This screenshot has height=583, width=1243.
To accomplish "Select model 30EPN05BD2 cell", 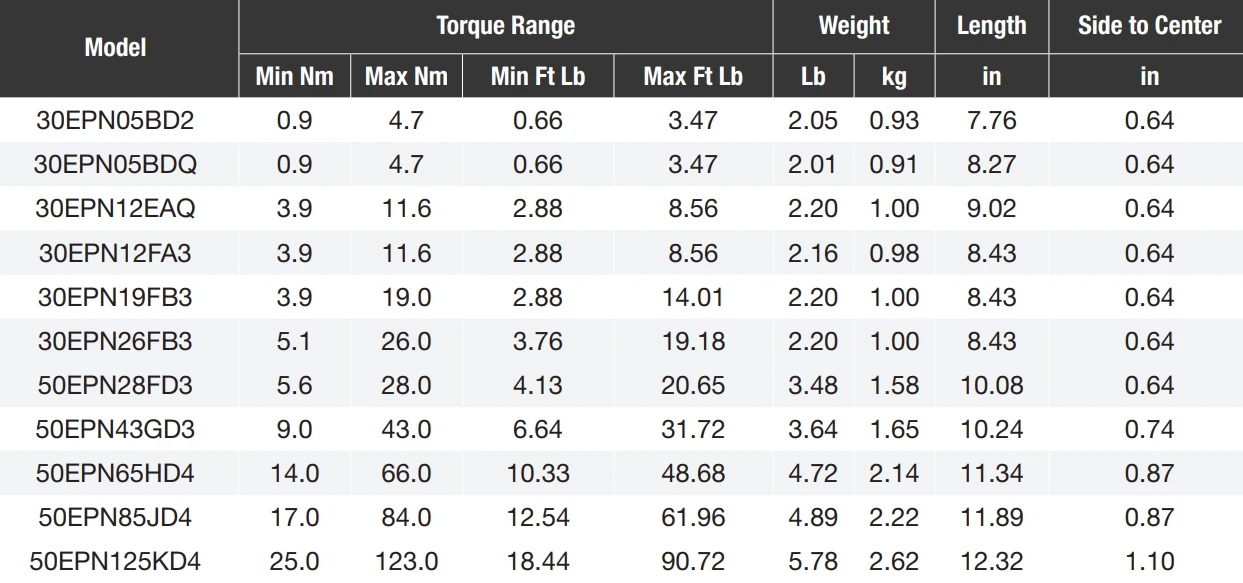I will point(116,121).
